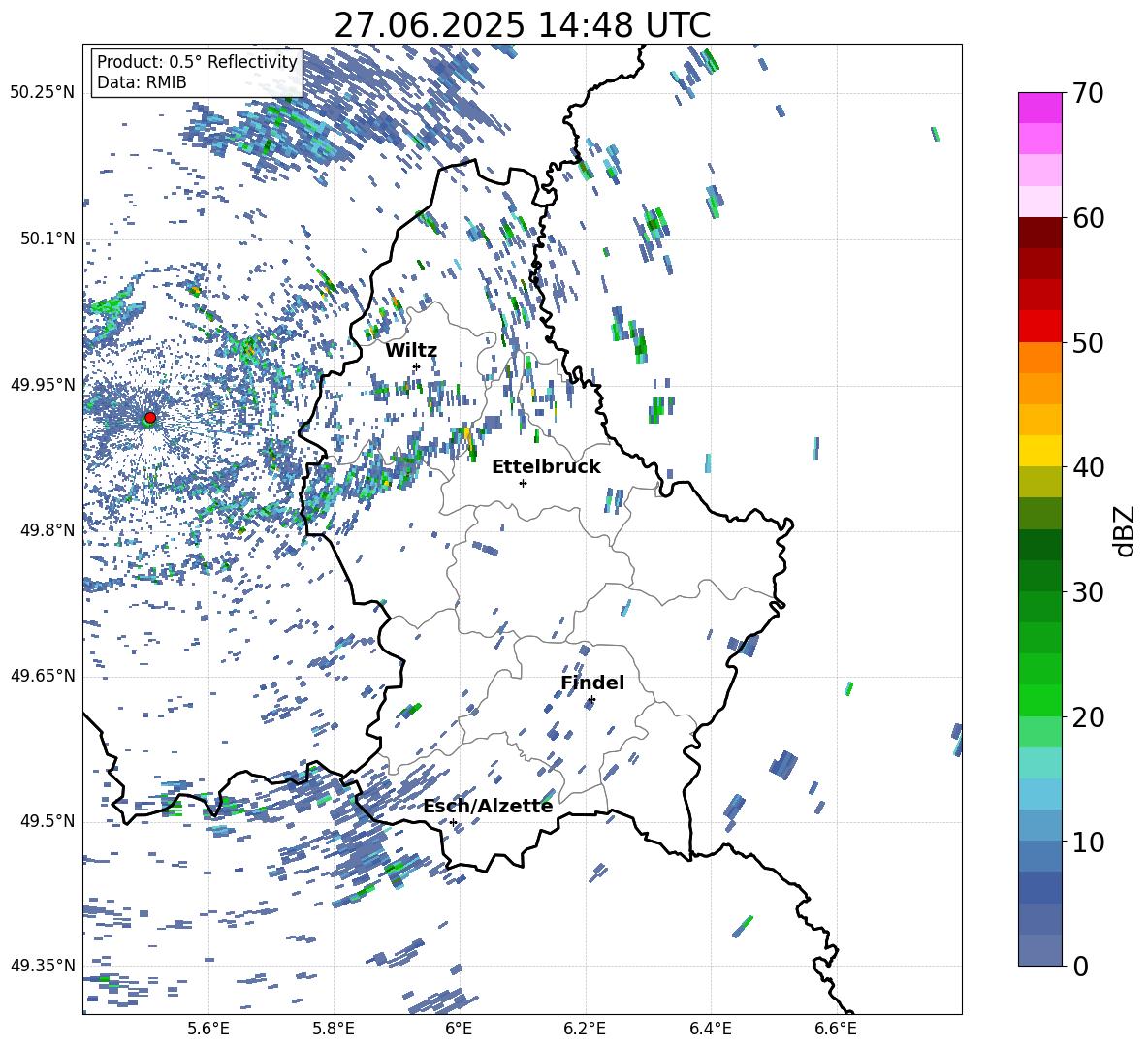
Task: Click the dBZ colorbar axis label
Action: click(1126, 530)
